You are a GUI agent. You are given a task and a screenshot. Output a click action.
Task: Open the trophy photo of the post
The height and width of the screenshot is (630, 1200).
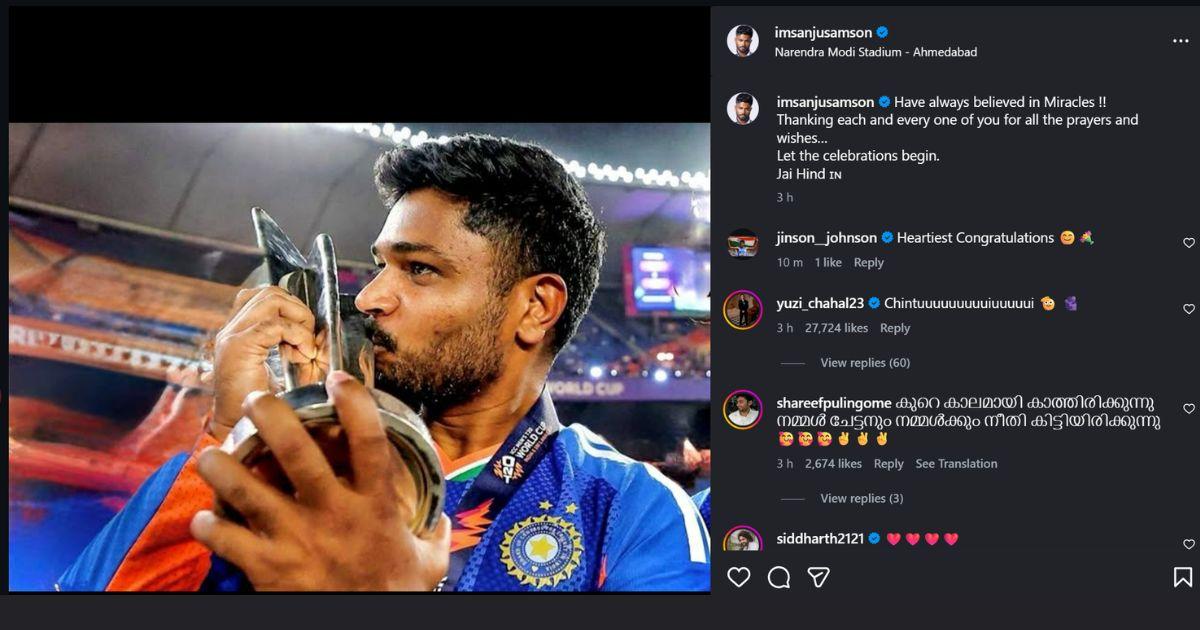pyautogui.click(x=359, y=357)
